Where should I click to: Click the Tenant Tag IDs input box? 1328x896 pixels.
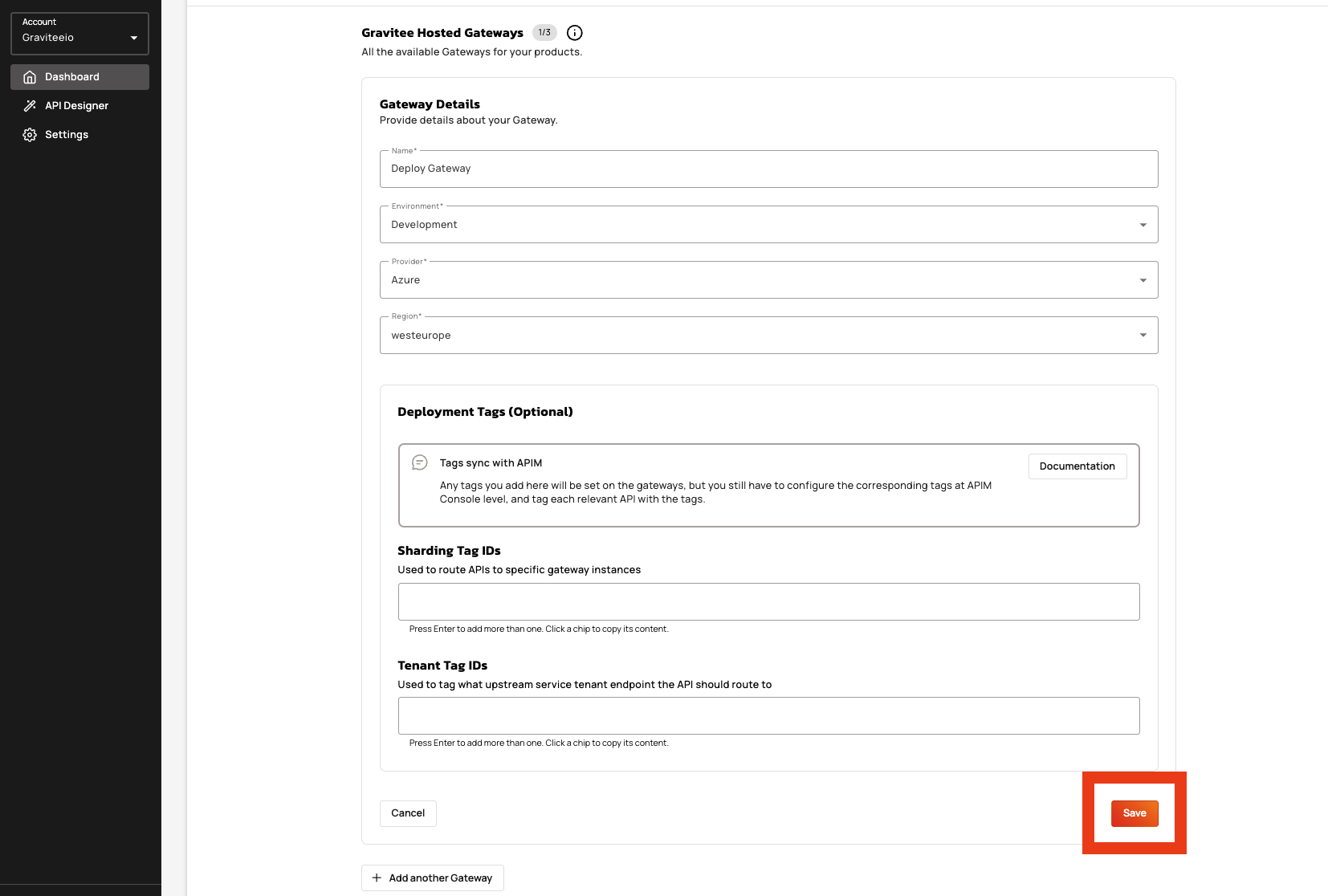point(768,715)
